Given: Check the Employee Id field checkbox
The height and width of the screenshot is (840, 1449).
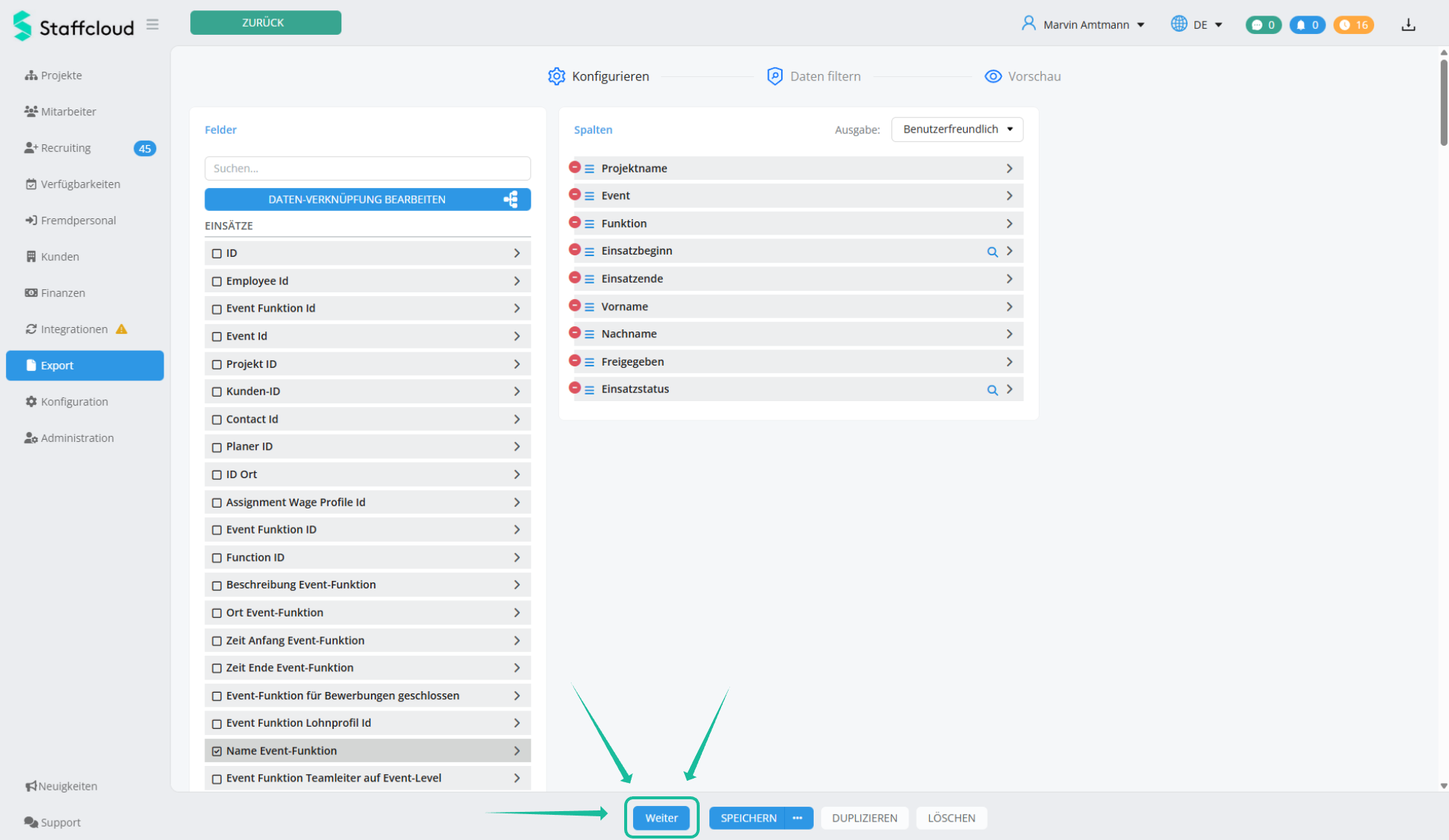Looking at the screenshot, I should tap(217, 281).
